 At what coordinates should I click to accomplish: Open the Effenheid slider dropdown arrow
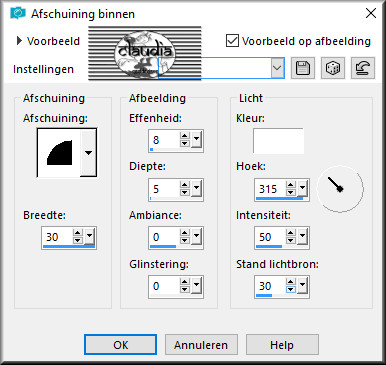coord(196,138)
